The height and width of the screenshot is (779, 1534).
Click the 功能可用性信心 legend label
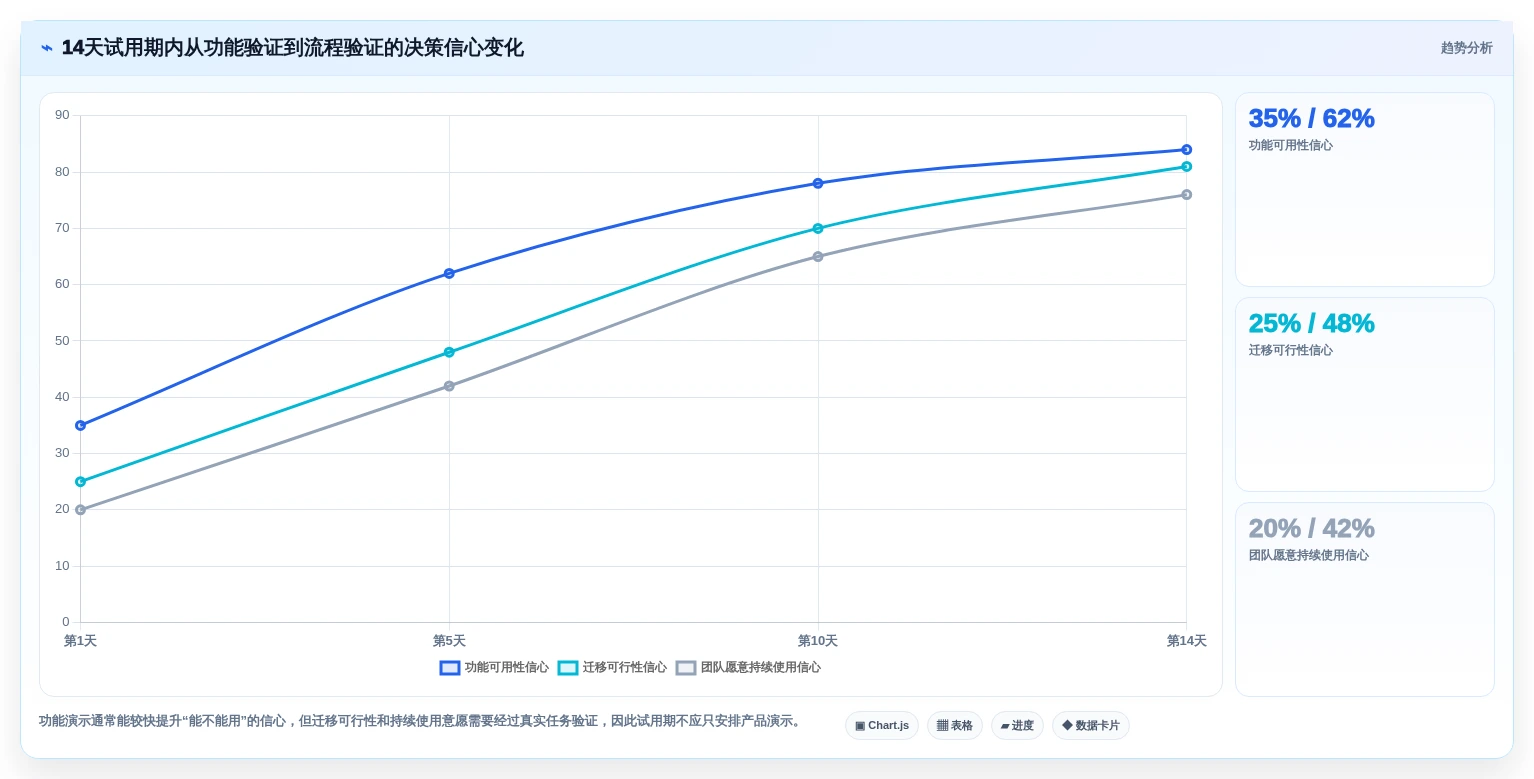[x=506, y=668]
